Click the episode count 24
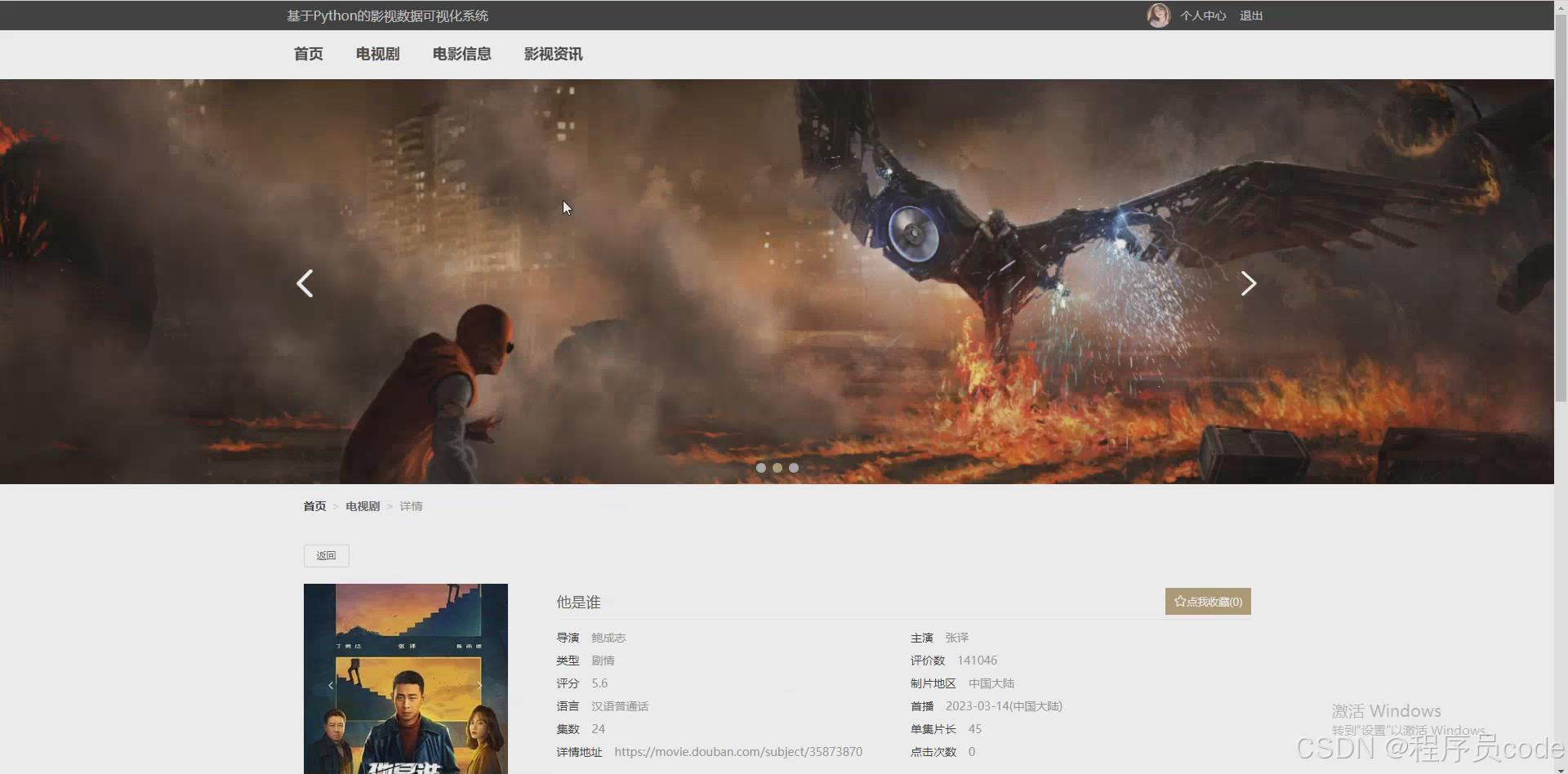1568x774 pixels. (599, 729)
